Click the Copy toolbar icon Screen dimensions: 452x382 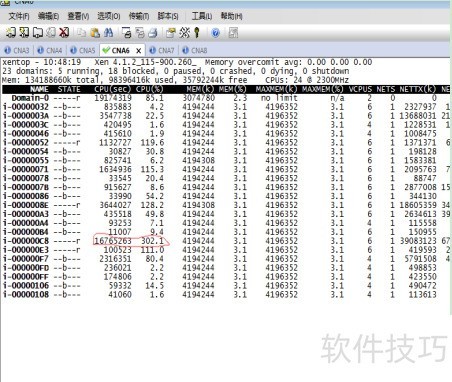click(x=81, y=33)
